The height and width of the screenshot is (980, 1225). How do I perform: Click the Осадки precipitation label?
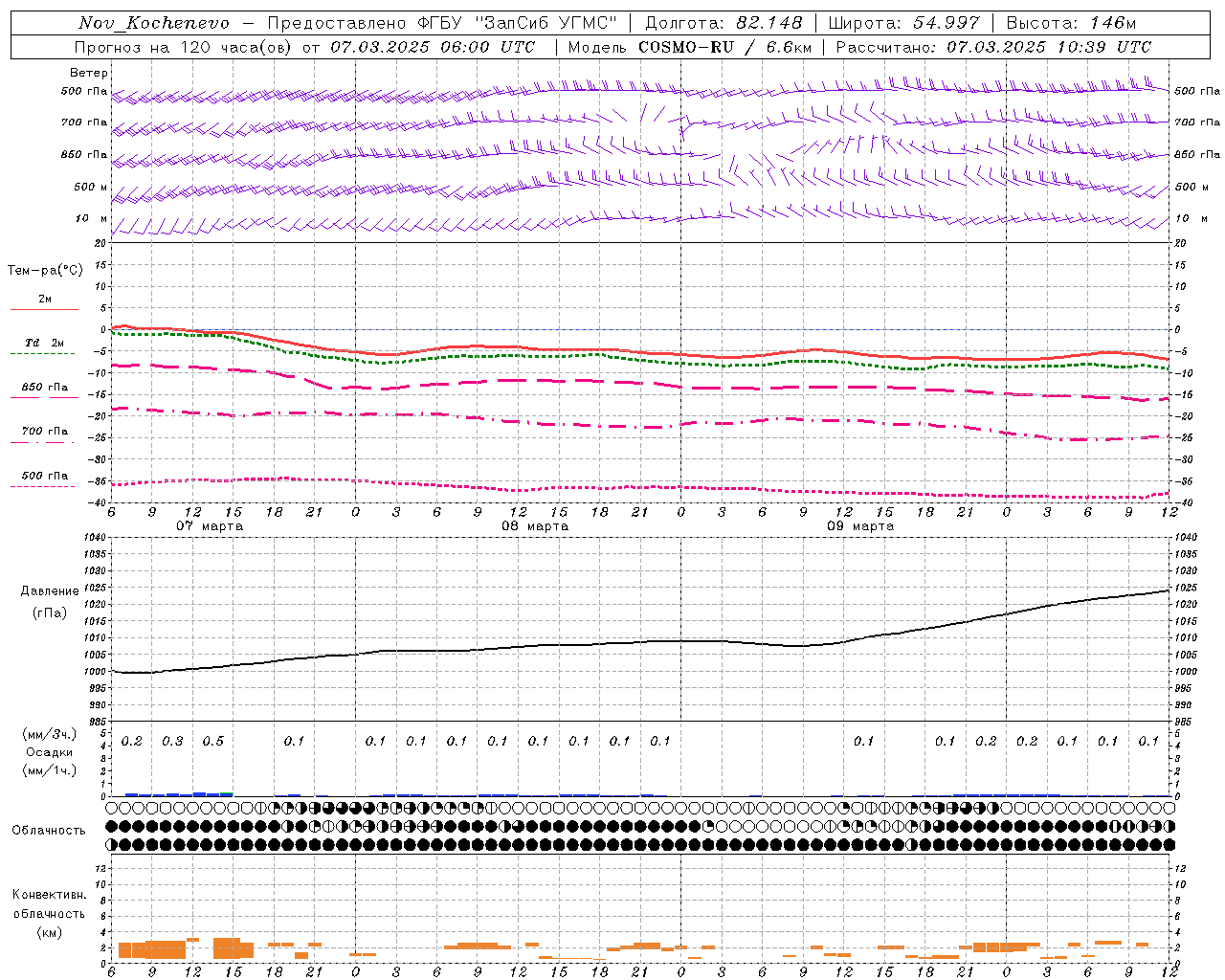50,752
